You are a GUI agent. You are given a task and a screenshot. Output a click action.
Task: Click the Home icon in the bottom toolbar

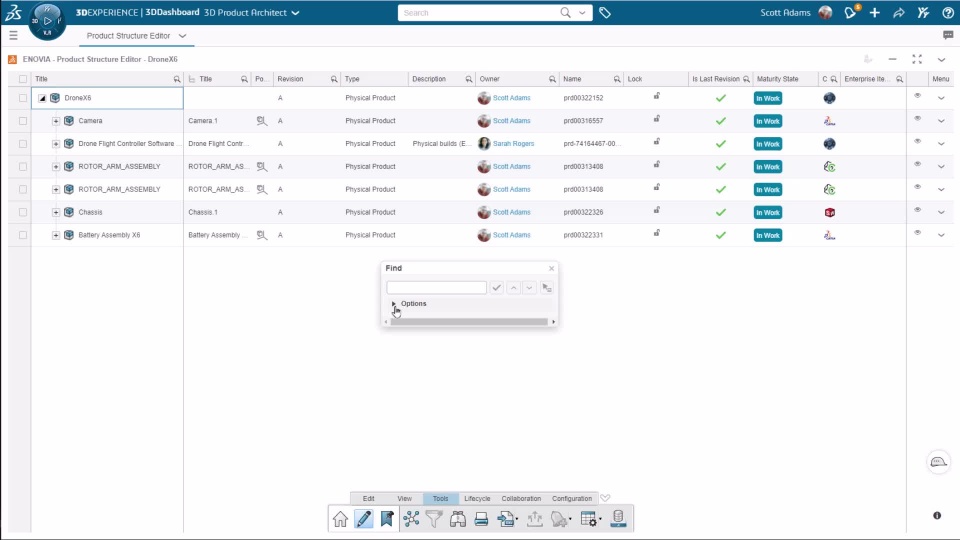[340, 519]
